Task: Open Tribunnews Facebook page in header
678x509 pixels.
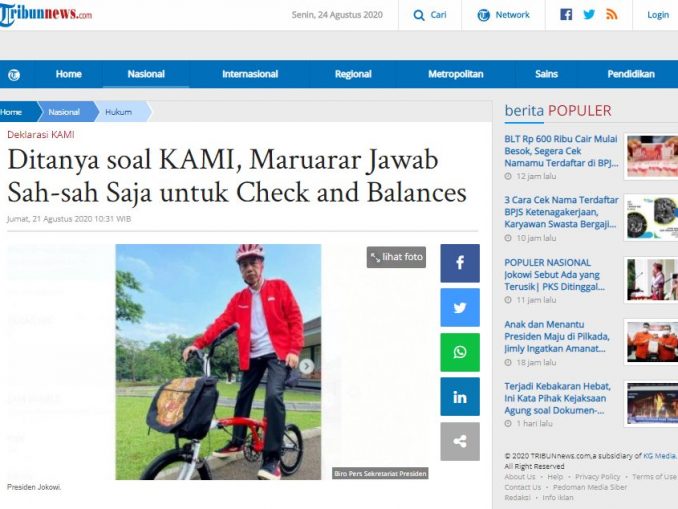Action: (566, 15)
